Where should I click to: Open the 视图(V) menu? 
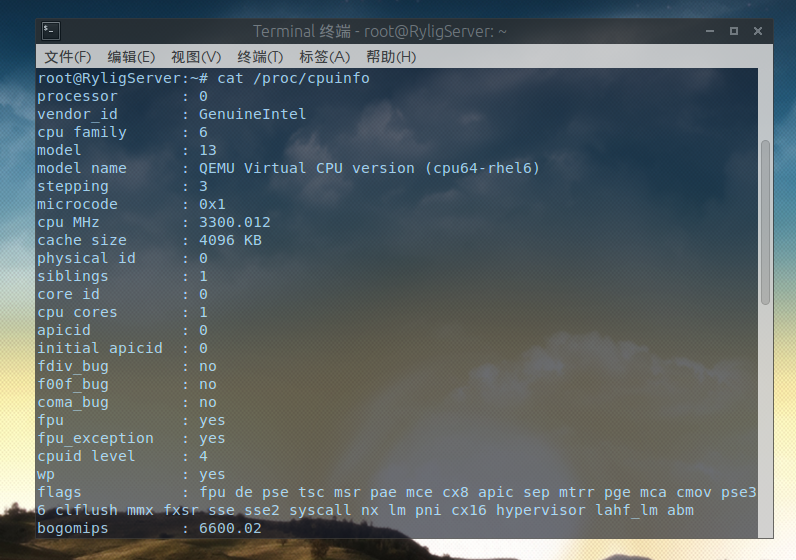pos(196,56)
